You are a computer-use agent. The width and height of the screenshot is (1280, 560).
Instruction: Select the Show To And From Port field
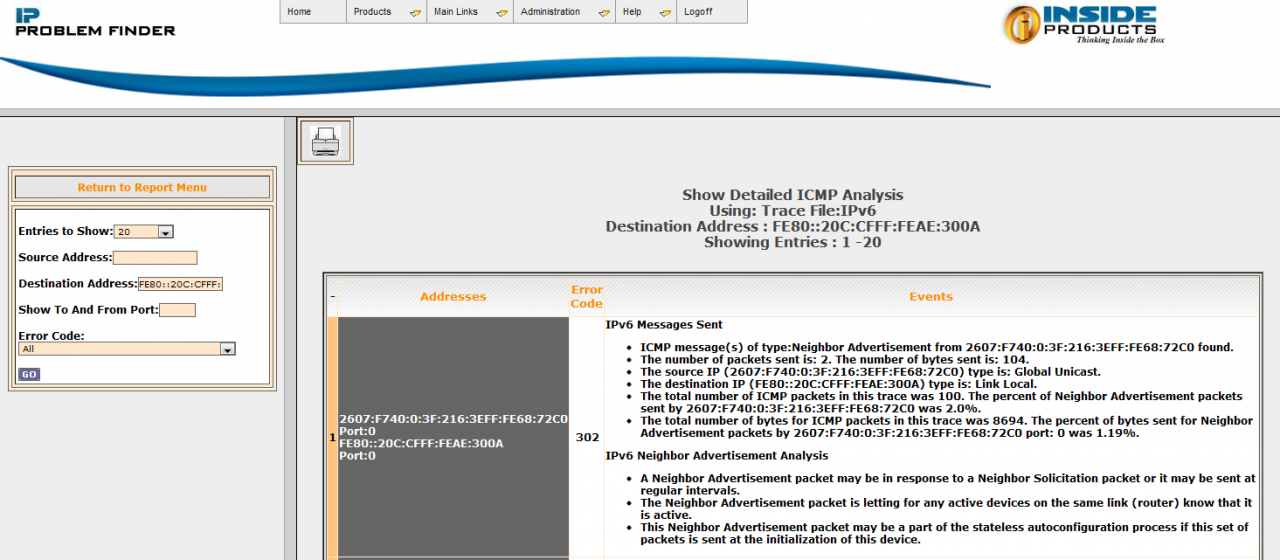(x=177, y=310)
